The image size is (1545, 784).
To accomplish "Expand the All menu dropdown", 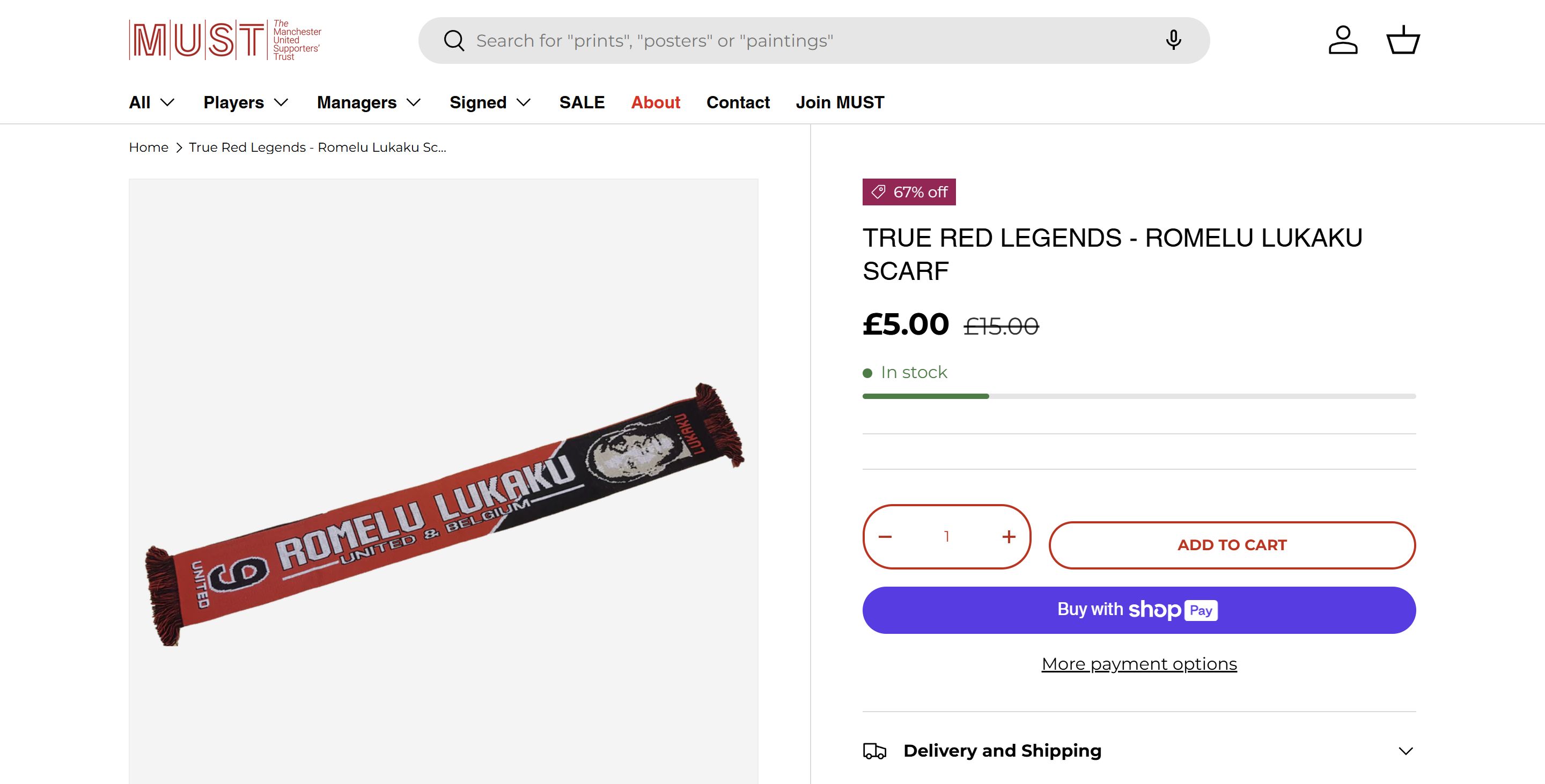I will click(151, 102).
